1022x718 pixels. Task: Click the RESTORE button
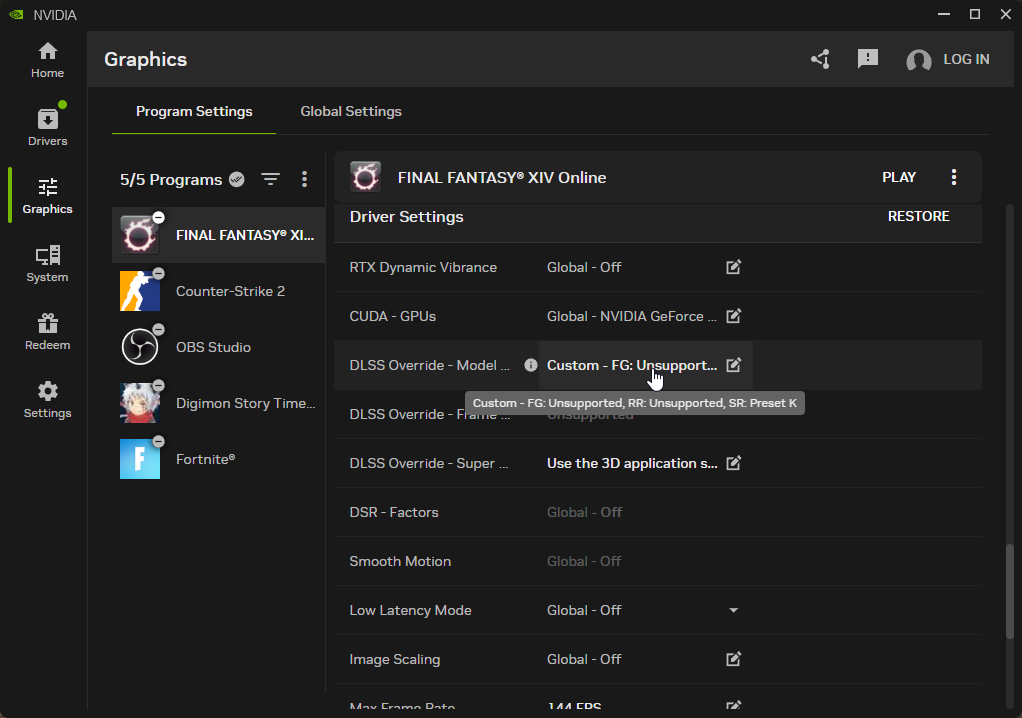(x=918, y=216)
